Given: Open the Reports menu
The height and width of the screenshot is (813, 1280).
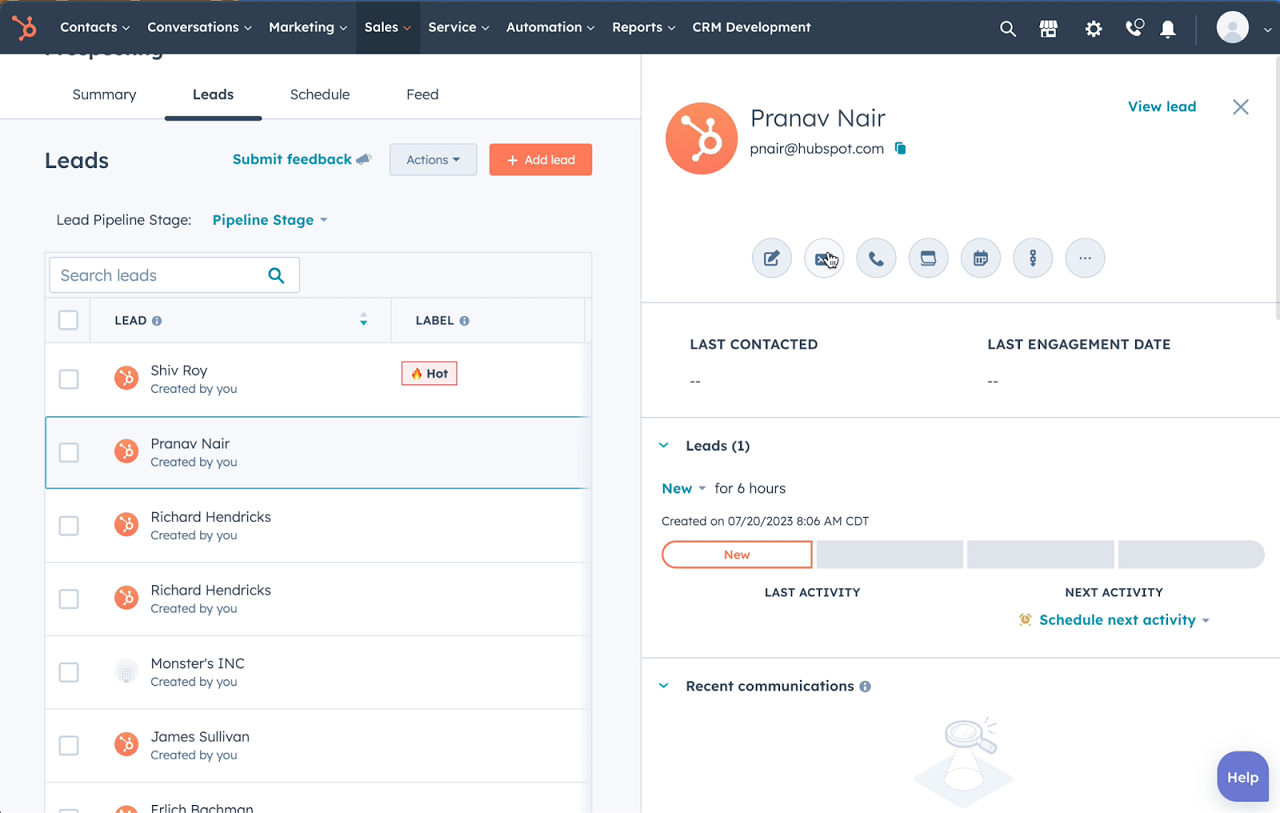Looking at the screenshot, I should click(x=643, y=27).
